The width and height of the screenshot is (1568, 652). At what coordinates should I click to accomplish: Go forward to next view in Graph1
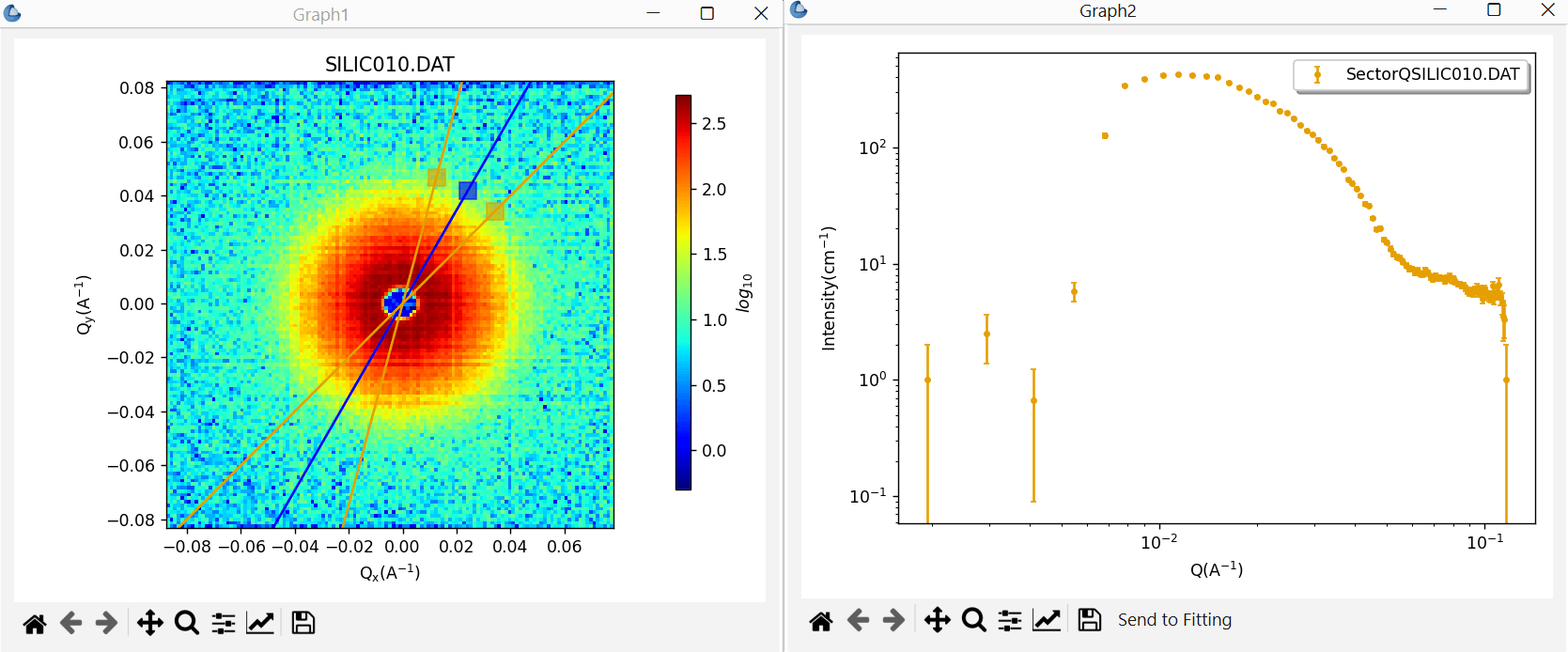coord(106,623)
